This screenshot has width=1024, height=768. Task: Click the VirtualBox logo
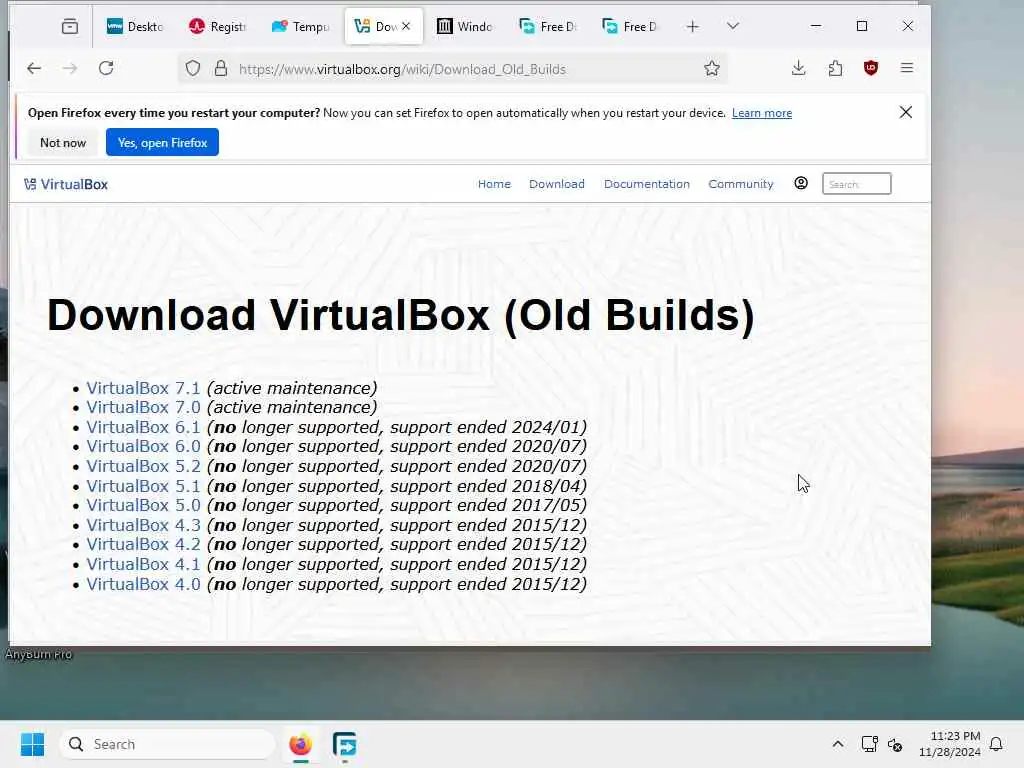pos(66,184)
